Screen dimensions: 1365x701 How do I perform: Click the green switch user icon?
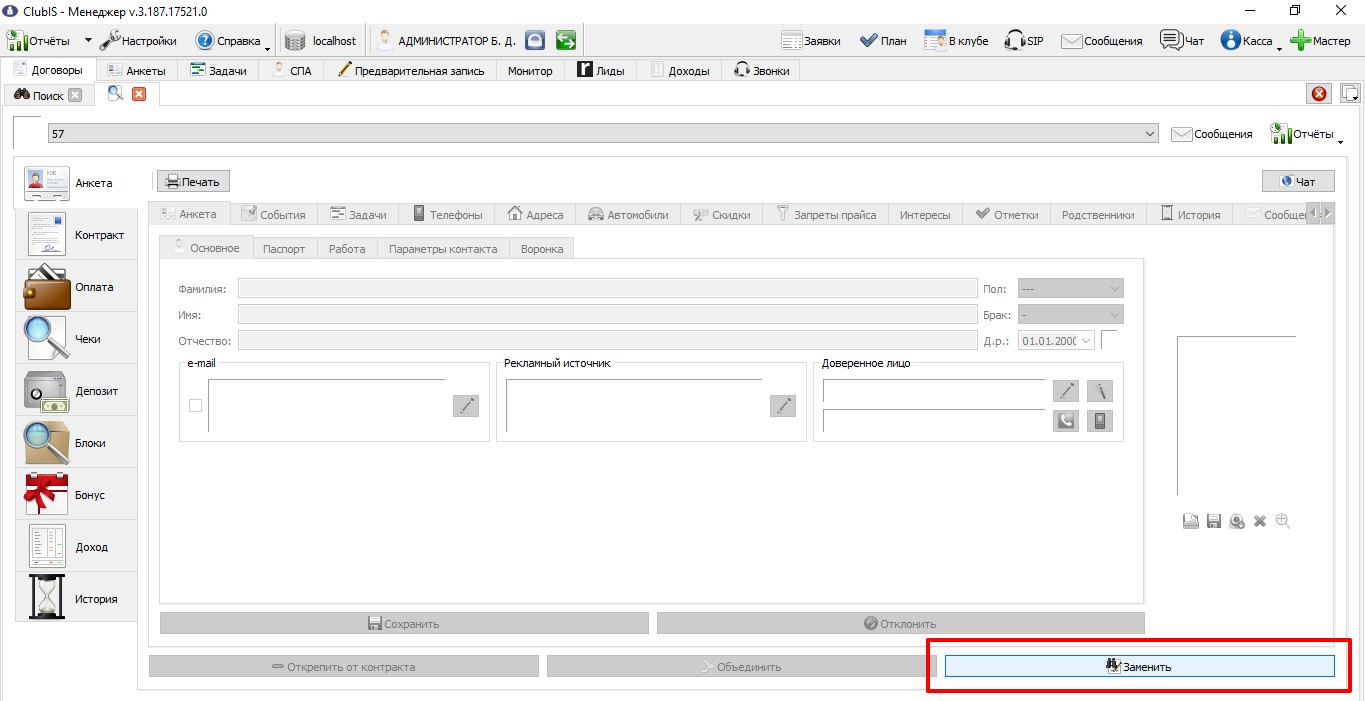(566, 41)
